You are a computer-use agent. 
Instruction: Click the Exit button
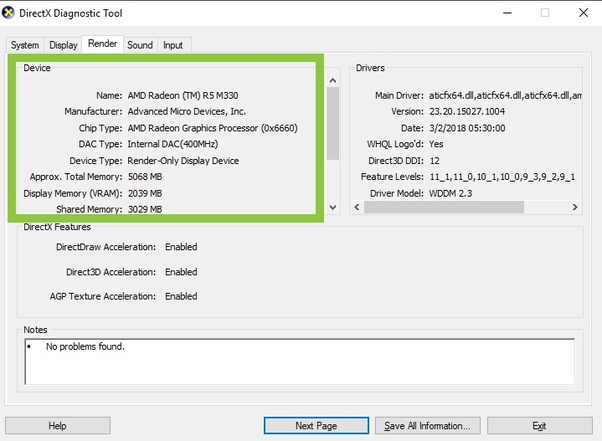(x=539, y=426)
